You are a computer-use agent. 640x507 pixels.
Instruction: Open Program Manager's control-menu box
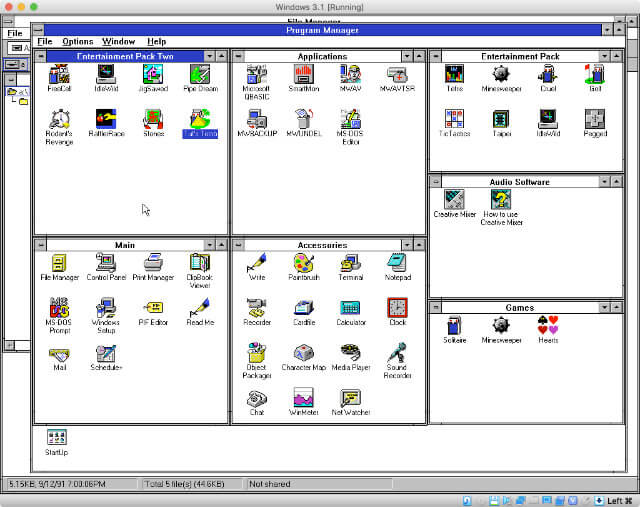coord(38,30)
